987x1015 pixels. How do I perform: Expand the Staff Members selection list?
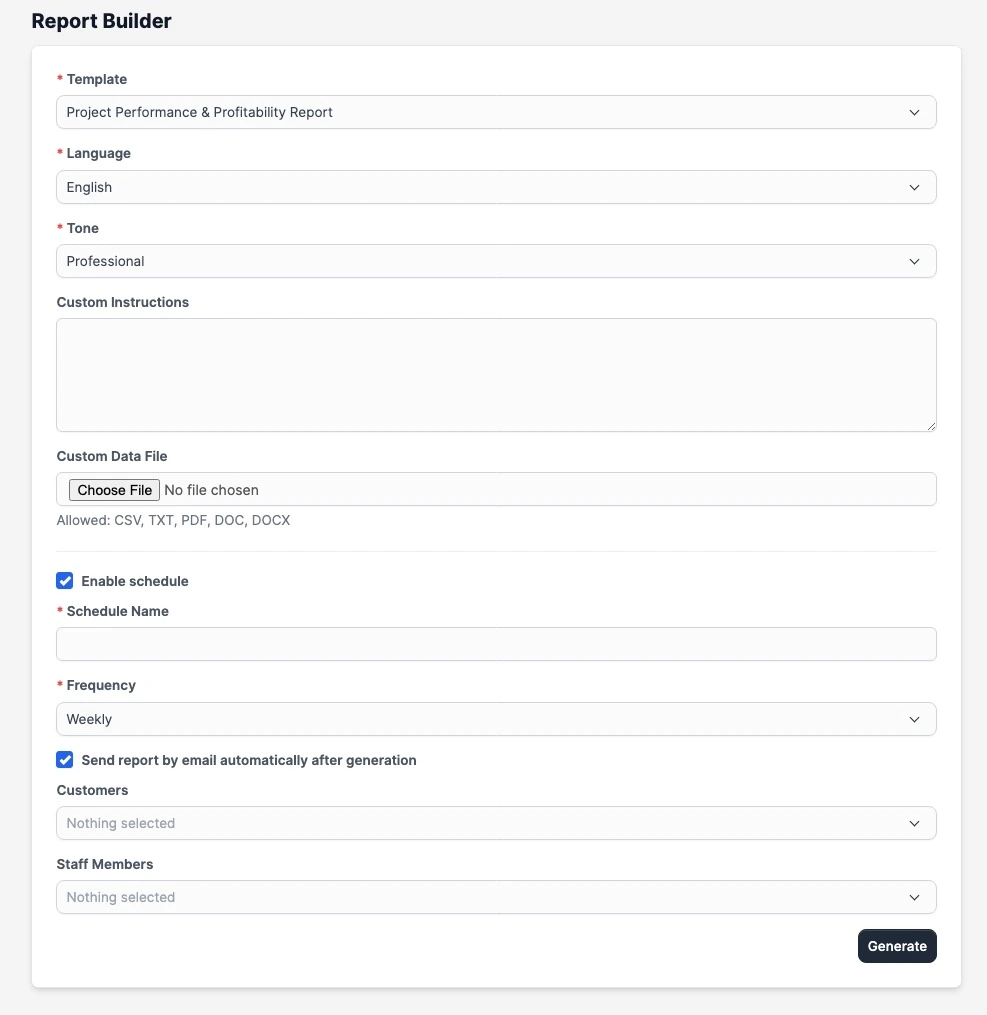pos(497,897)
